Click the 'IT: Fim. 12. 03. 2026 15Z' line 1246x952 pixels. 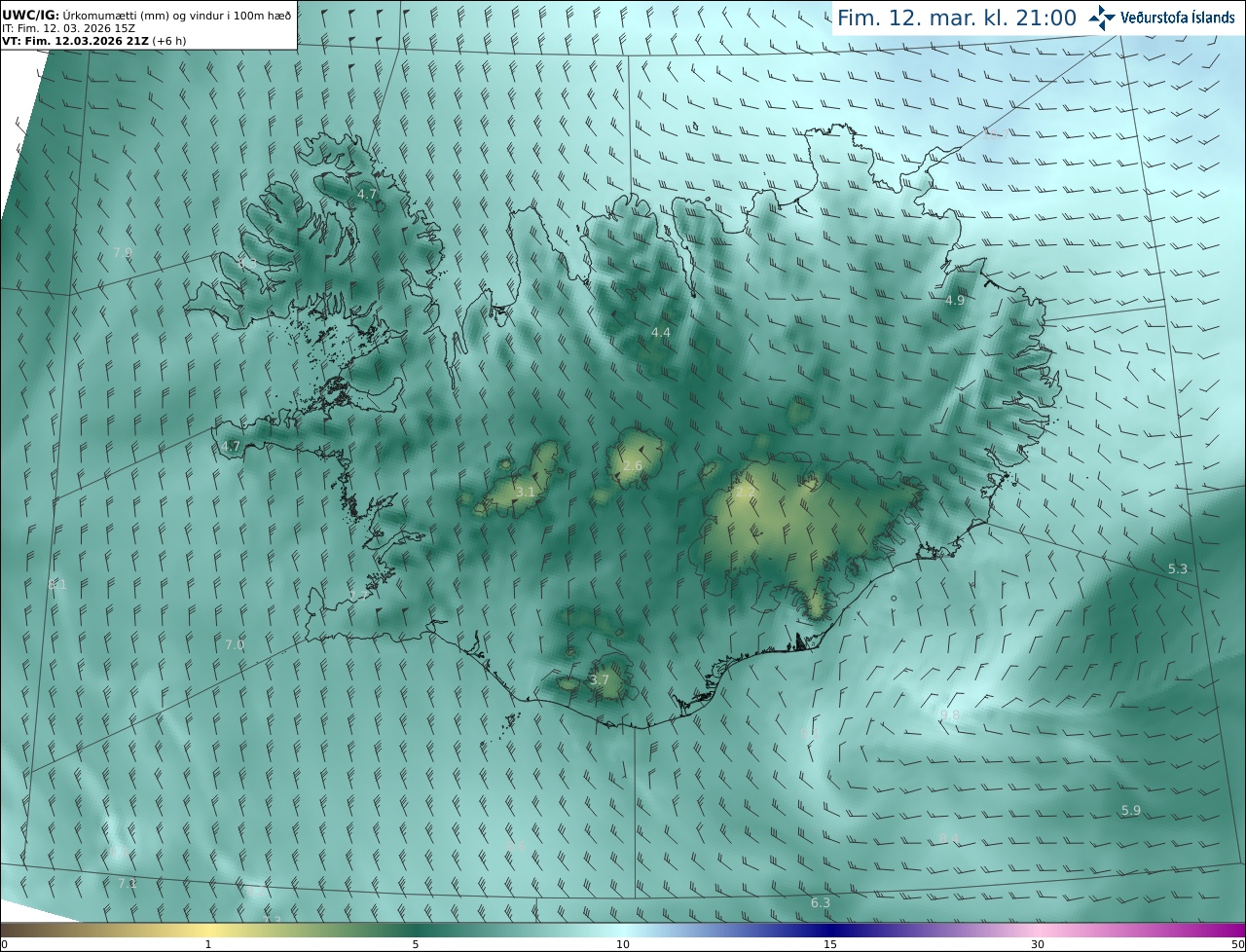[67, 28]
